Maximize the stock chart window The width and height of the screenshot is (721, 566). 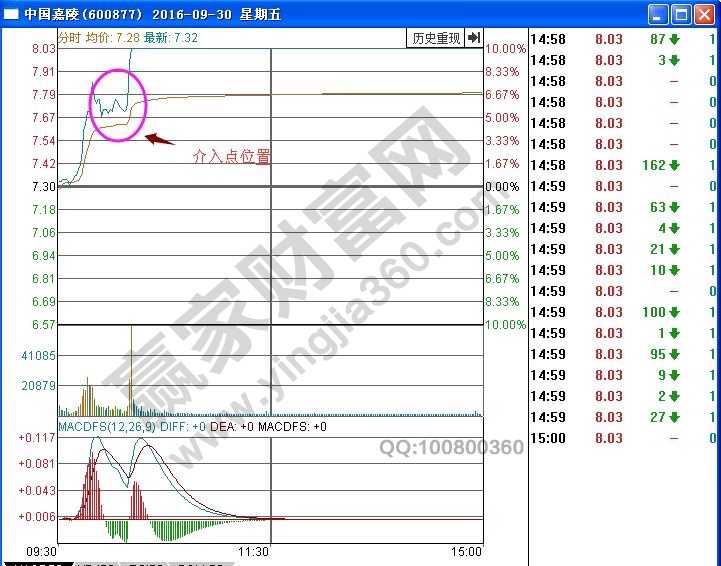[x=681, y=14]
